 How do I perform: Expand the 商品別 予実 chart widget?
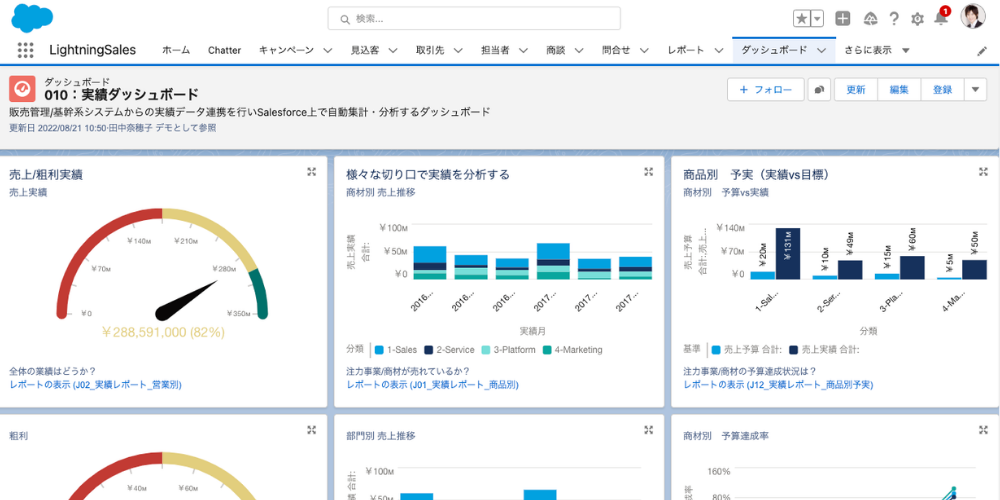click(x=985, y=172)
